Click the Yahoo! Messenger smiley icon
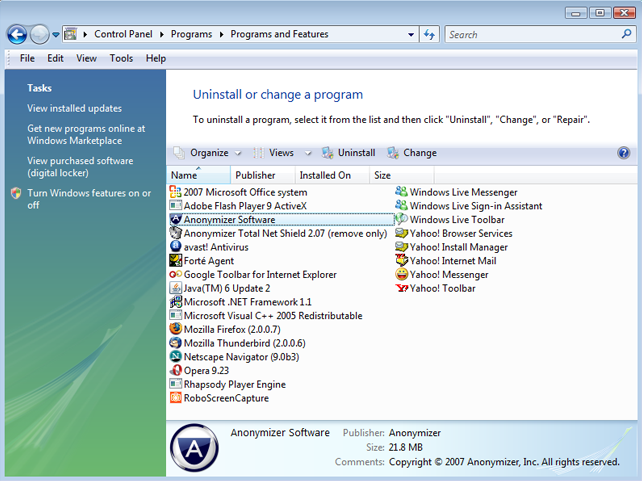642x481 pixels. (402, 274)
